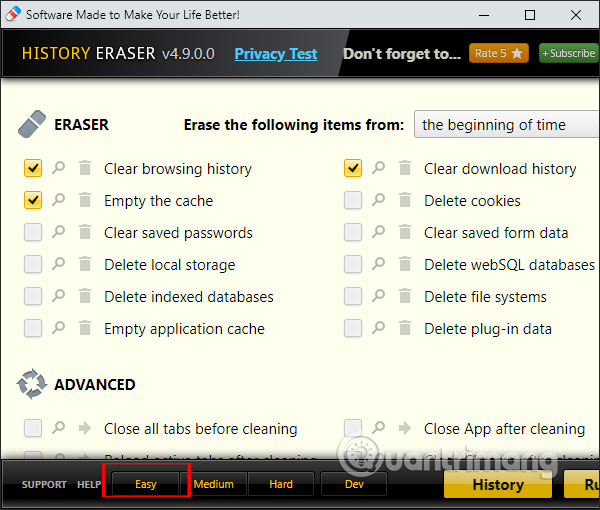600x510 pixels.
Task: Click the eraser app icon in title bar
Action: pyautogui.click(x=13, y=14)
